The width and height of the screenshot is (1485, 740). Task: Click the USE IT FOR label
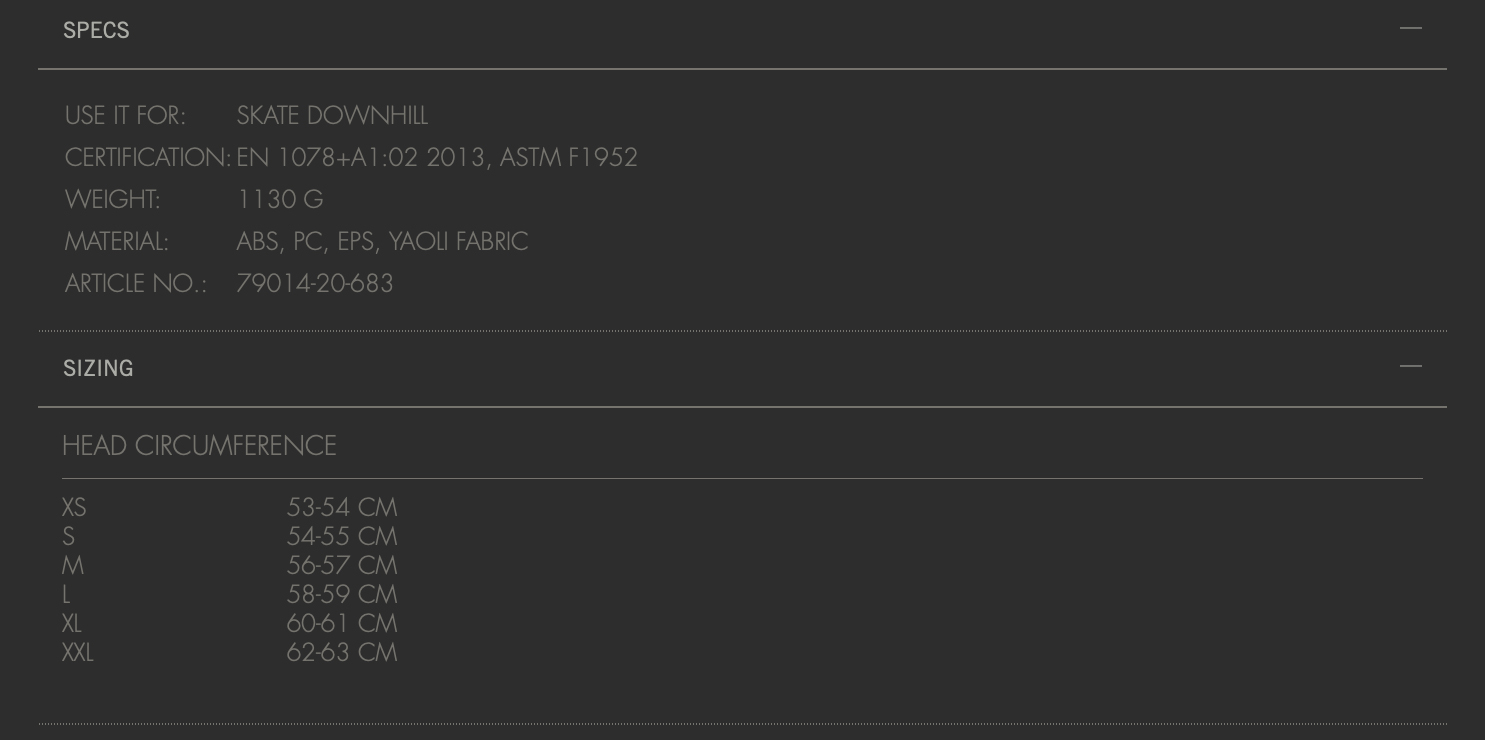(125, 115)
